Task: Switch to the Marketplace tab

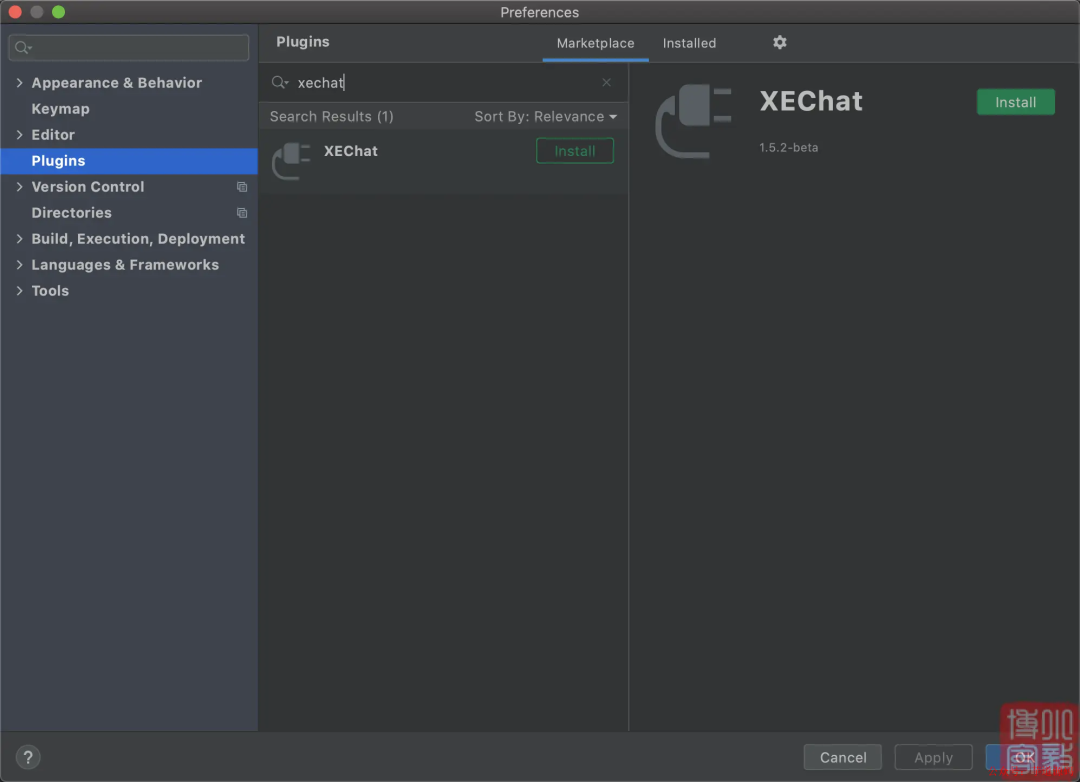Action: pyautogui.click(x=595, y=43)
